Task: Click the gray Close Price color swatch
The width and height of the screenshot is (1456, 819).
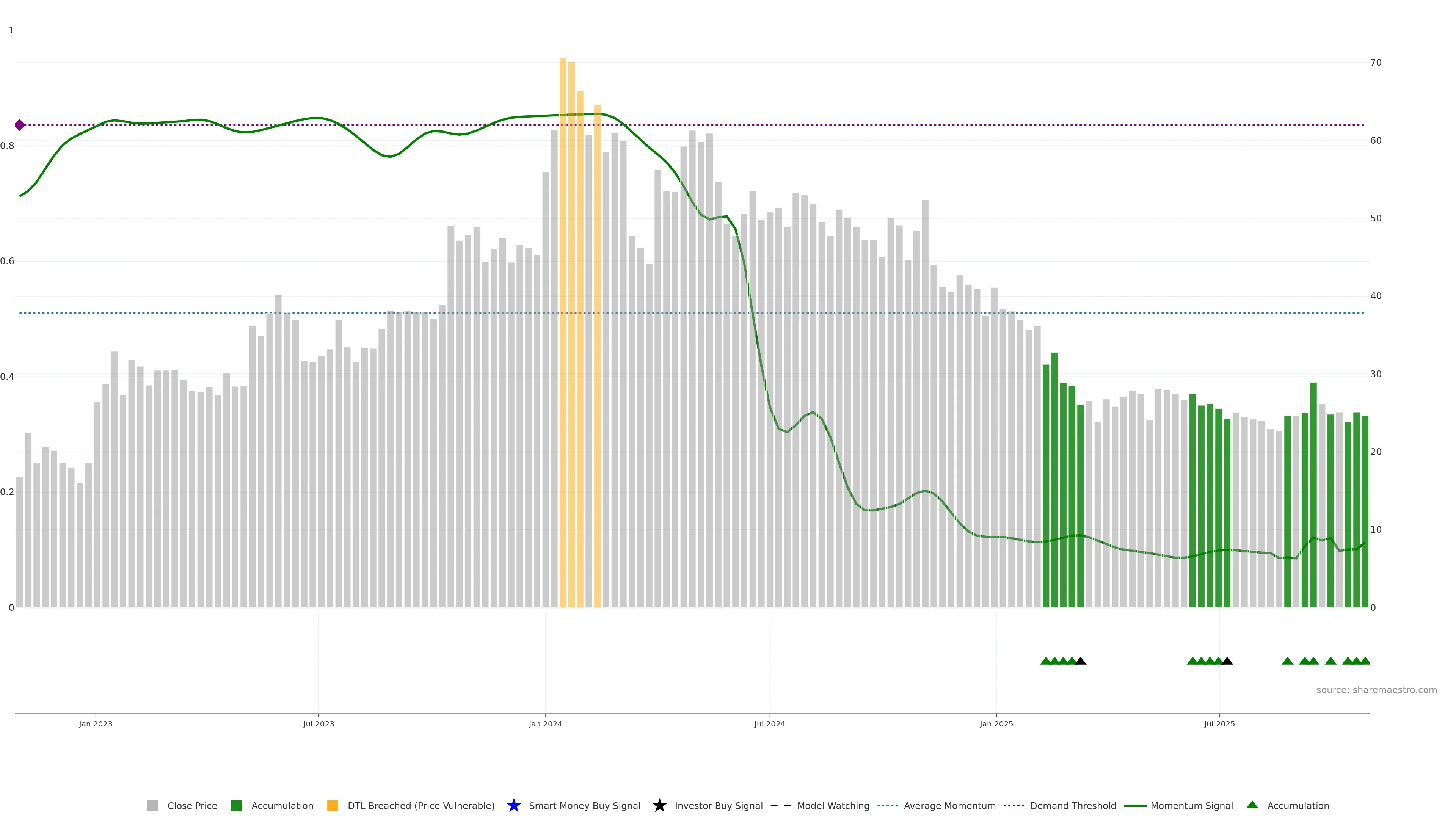Action: click(152, 805)
